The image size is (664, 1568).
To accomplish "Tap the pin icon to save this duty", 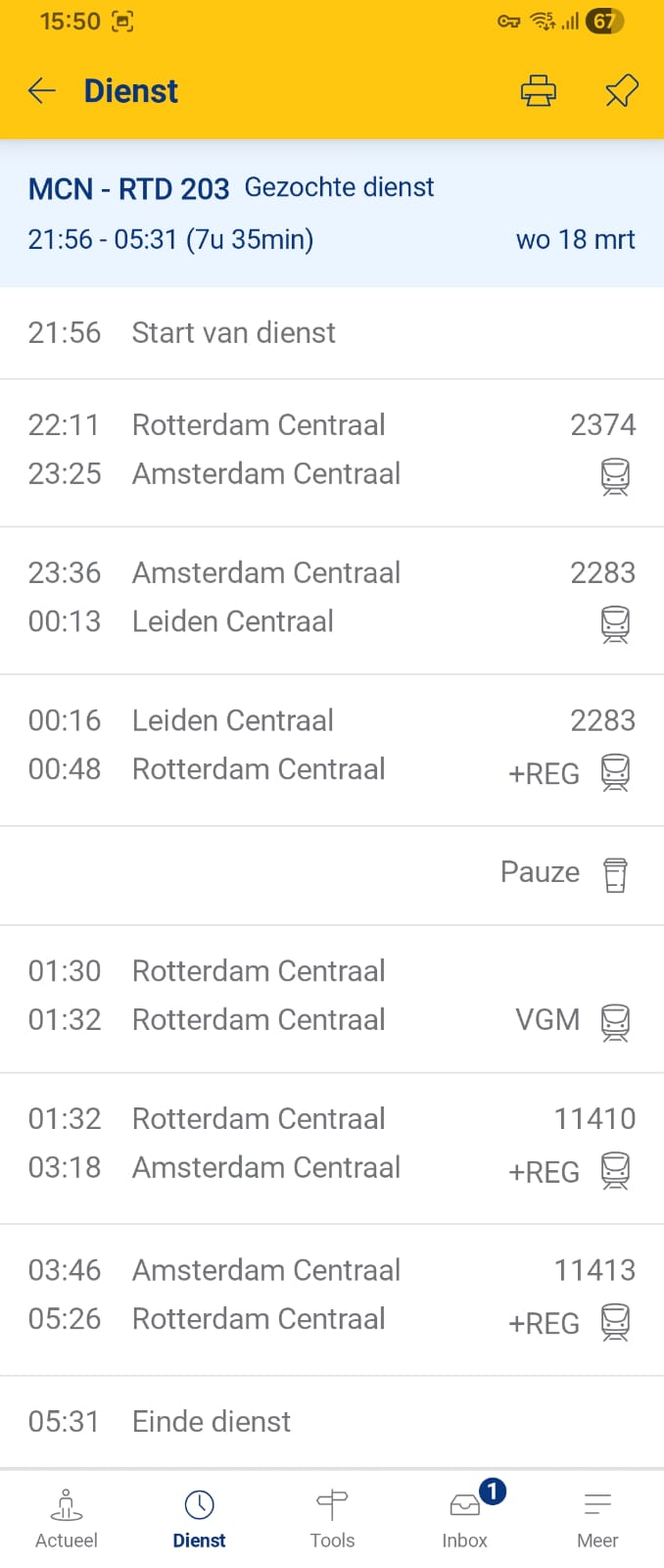I will click(x=620, y=90).
